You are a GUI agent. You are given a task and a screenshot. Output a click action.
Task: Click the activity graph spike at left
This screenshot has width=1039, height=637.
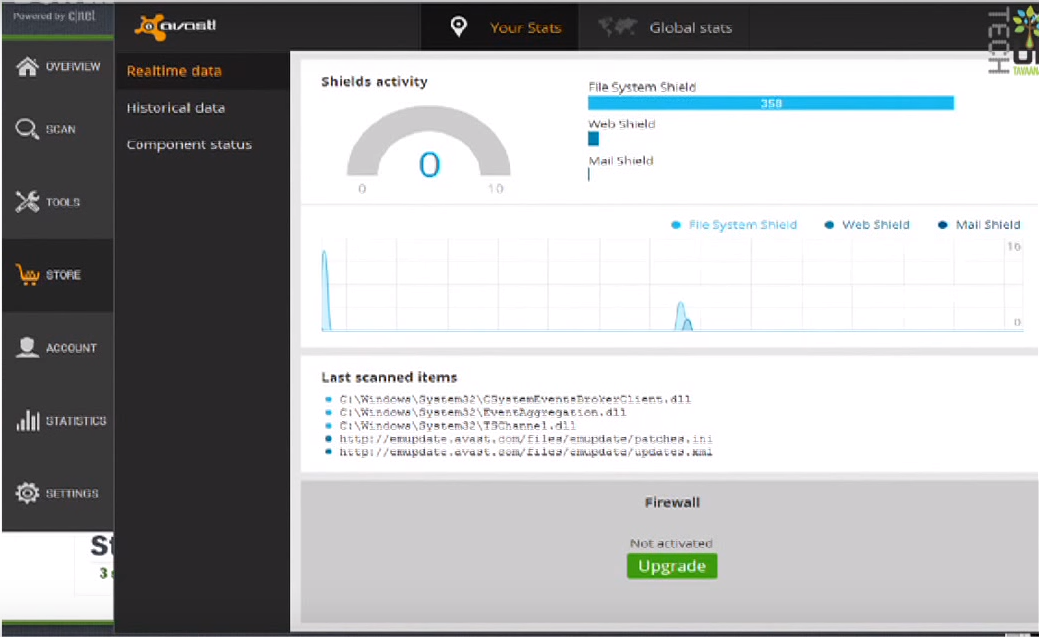pos(325,290)
